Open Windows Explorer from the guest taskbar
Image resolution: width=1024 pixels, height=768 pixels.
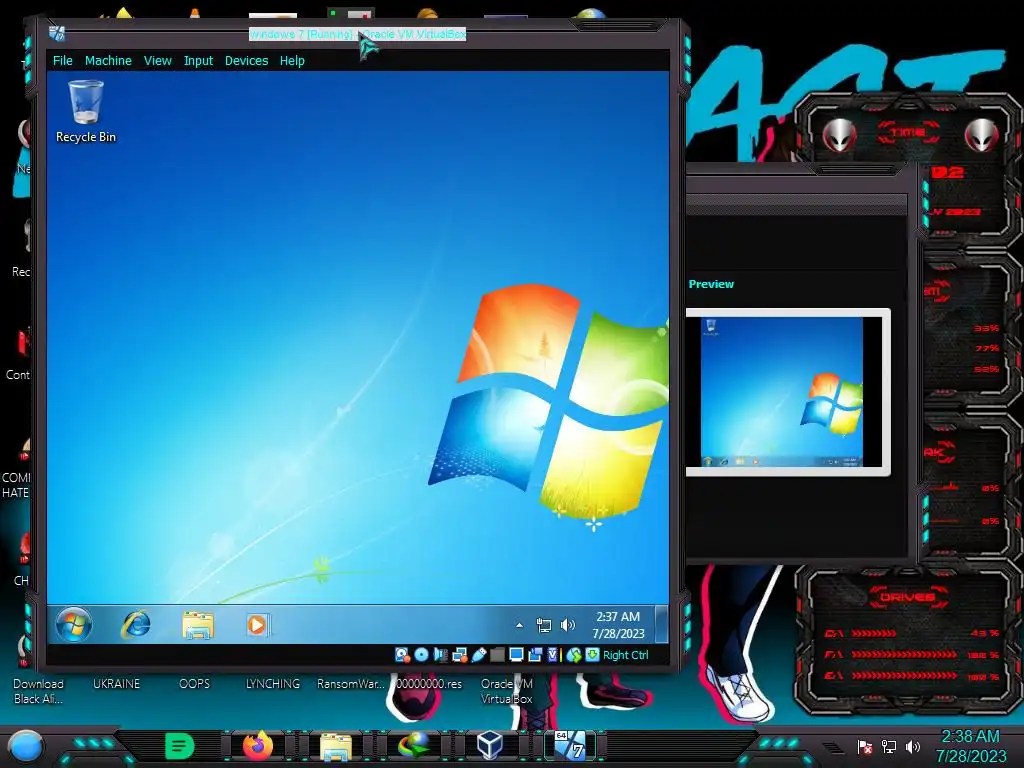point(198,625)
